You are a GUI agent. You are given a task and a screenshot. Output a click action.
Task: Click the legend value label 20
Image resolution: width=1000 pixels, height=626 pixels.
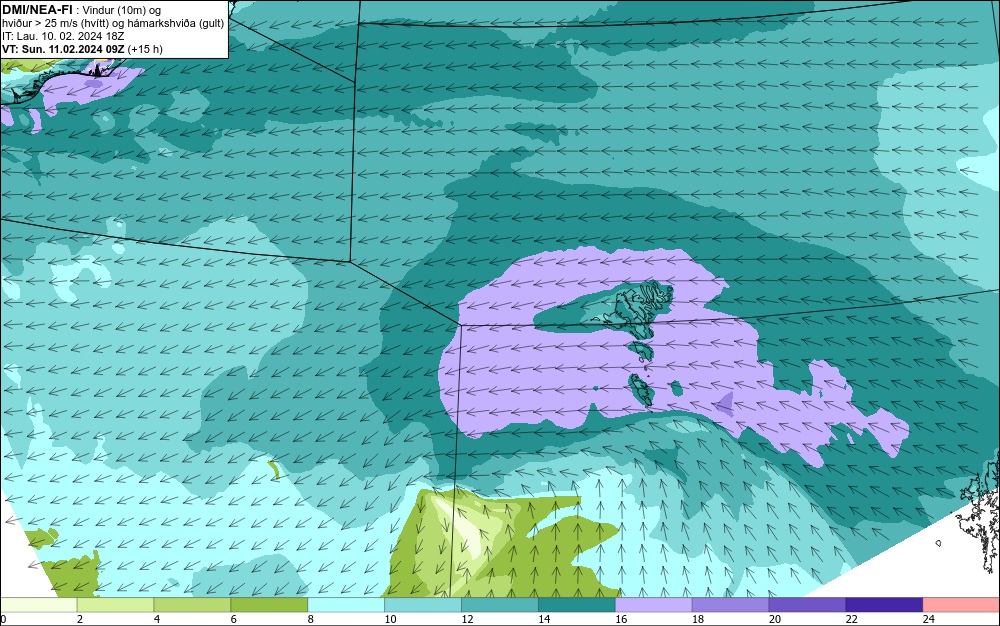[x=774, y=619]
